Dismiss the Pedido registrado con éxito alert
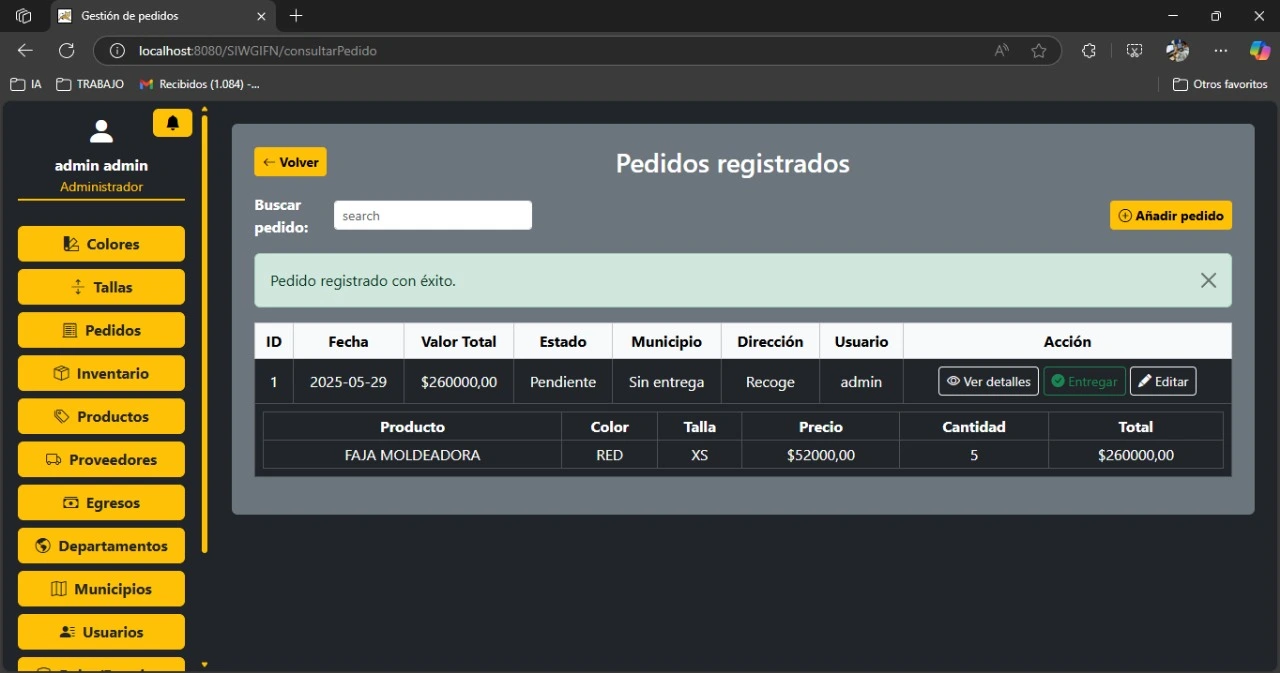The width and height of the screenshot is (1280, 673). (x=1208, y=281)
